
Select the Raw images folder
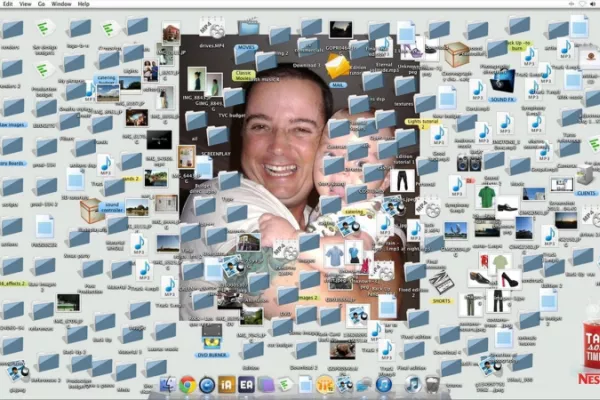coord(12,107)
